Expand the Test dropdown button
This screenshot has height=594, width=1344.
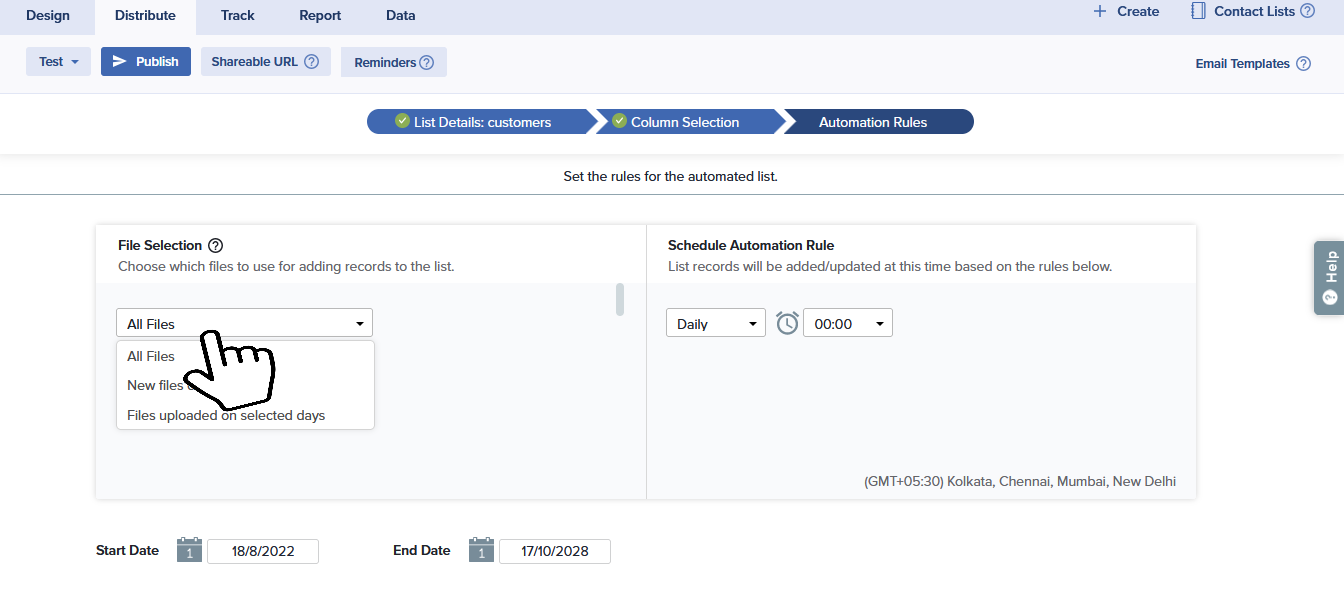pos(58,62)
